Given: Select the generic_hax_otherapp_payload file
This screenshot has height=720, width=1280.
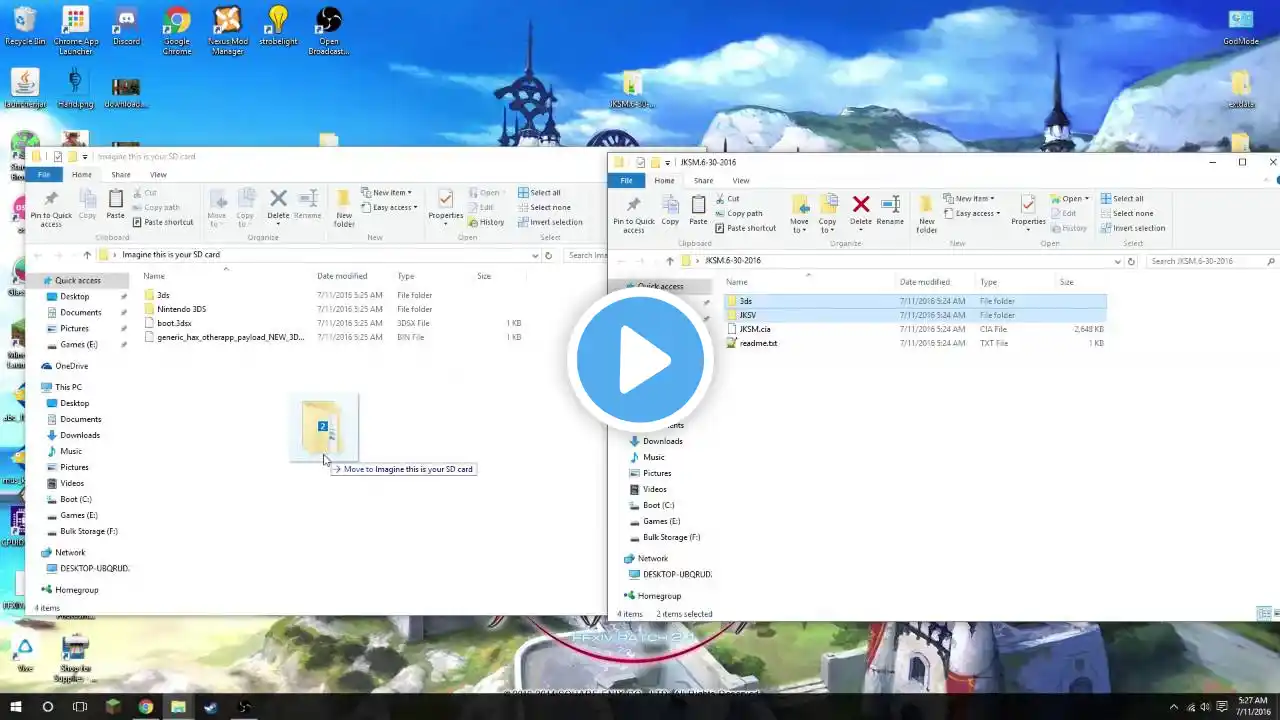Looking at the screenshot, I should 332,337.
